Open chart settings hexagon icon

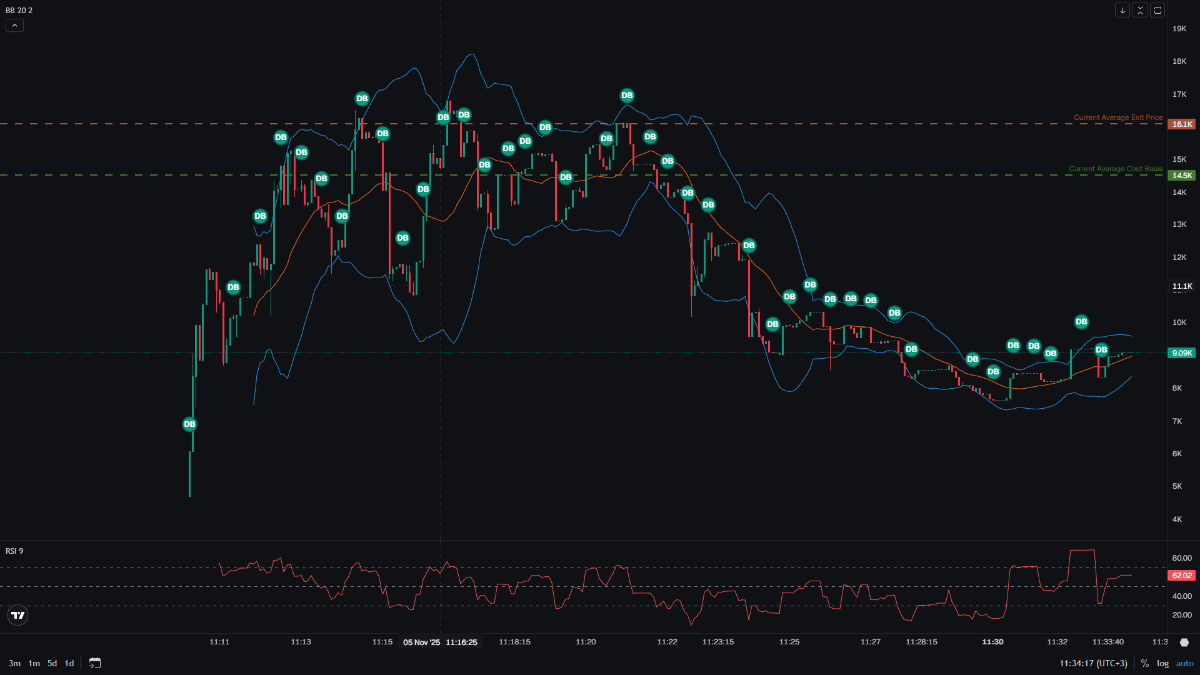(1184, 642)
